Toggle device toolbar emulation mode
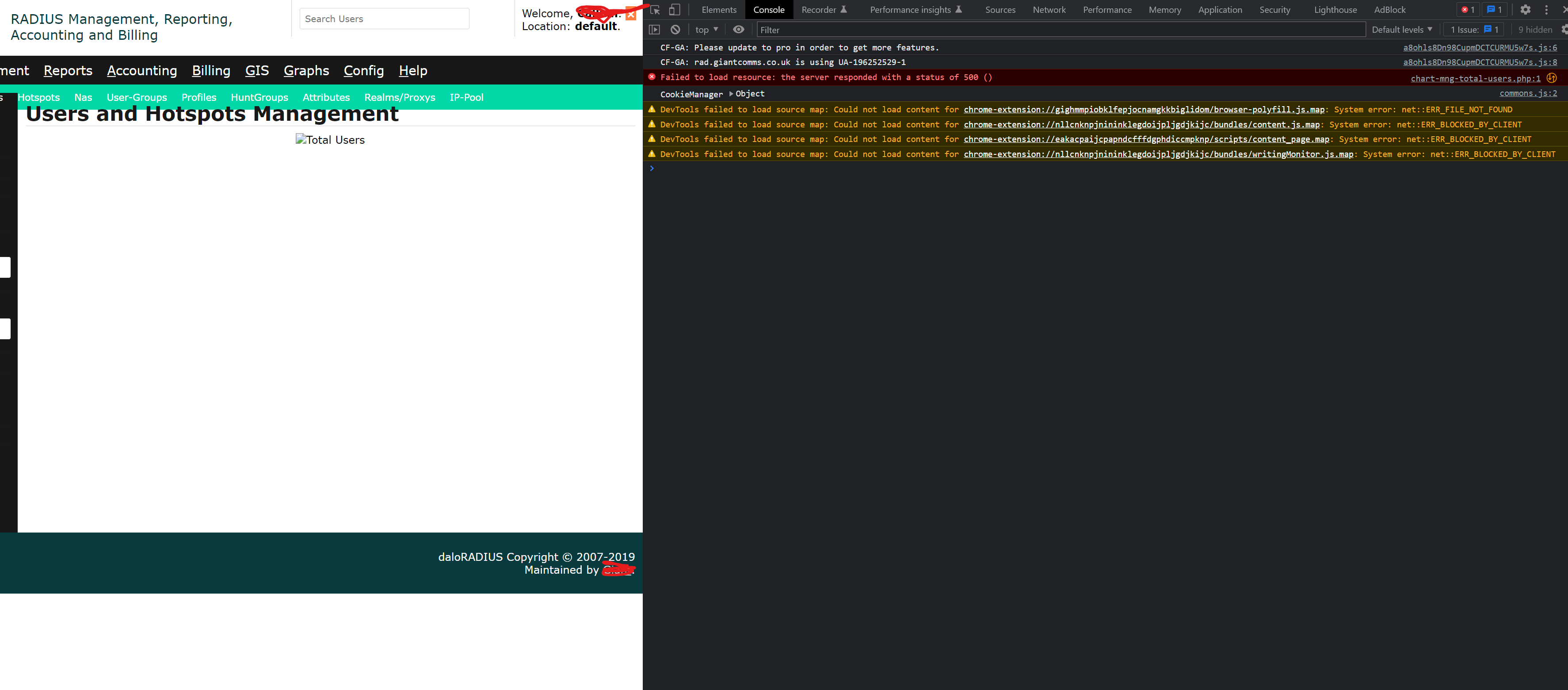This screenshot has height=690, width=1568. [675, 10]
